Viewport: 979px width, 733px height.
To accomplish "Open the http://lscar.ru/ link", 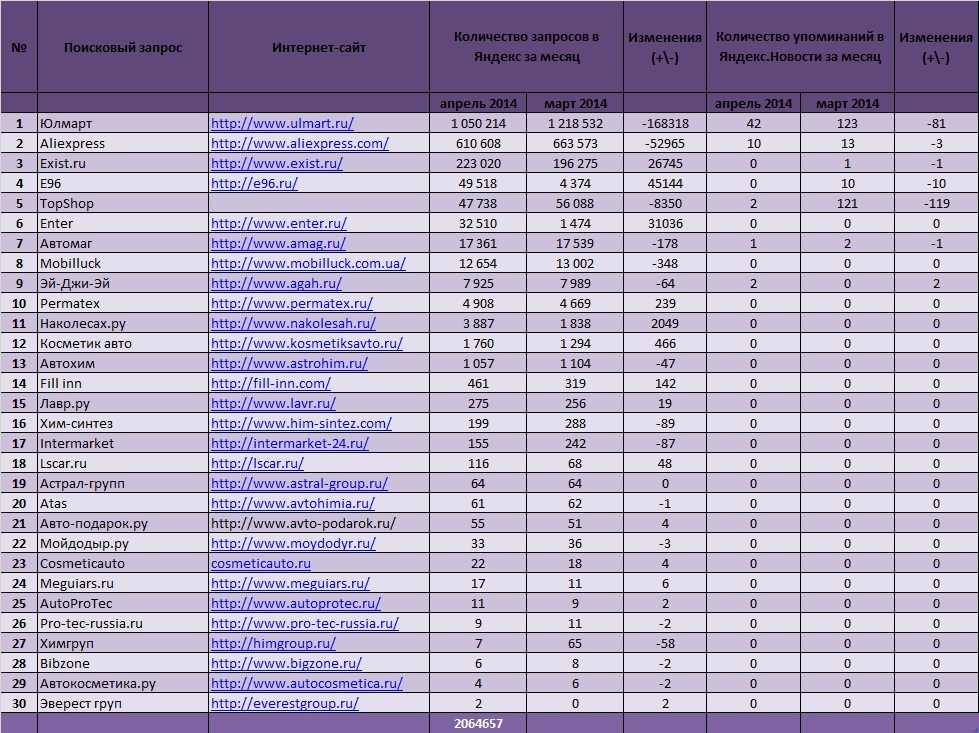I will pyautogui.click(x=257, y=463).
